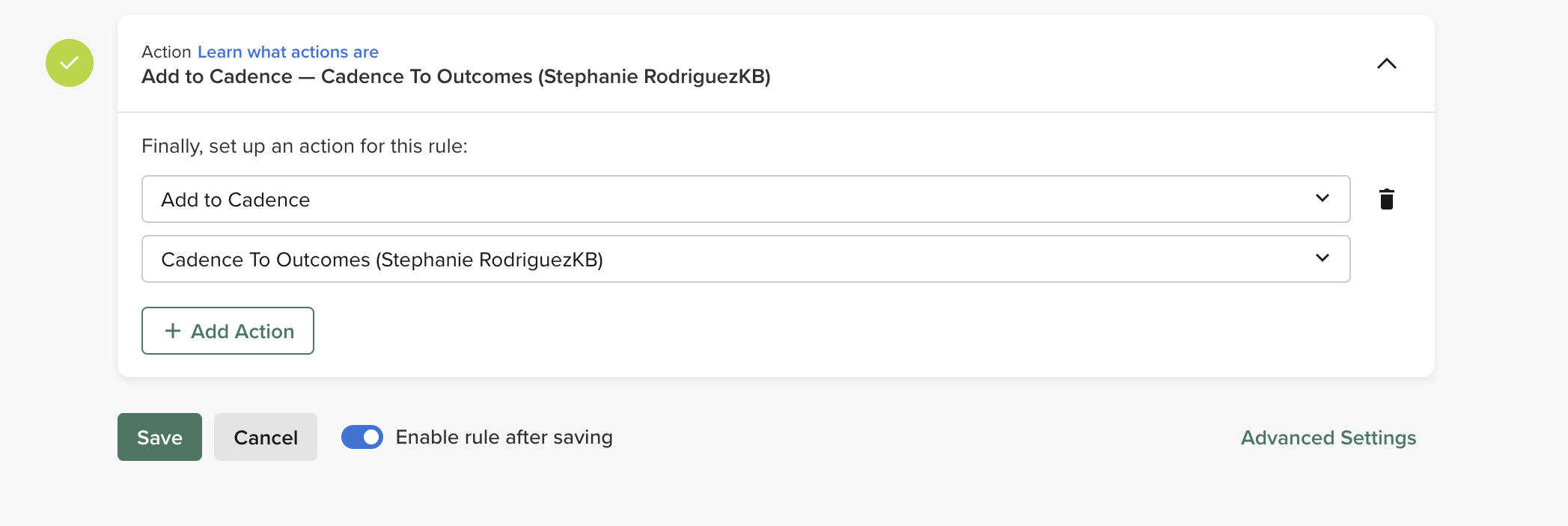Open Advanced Settings

pos(1328,438)
